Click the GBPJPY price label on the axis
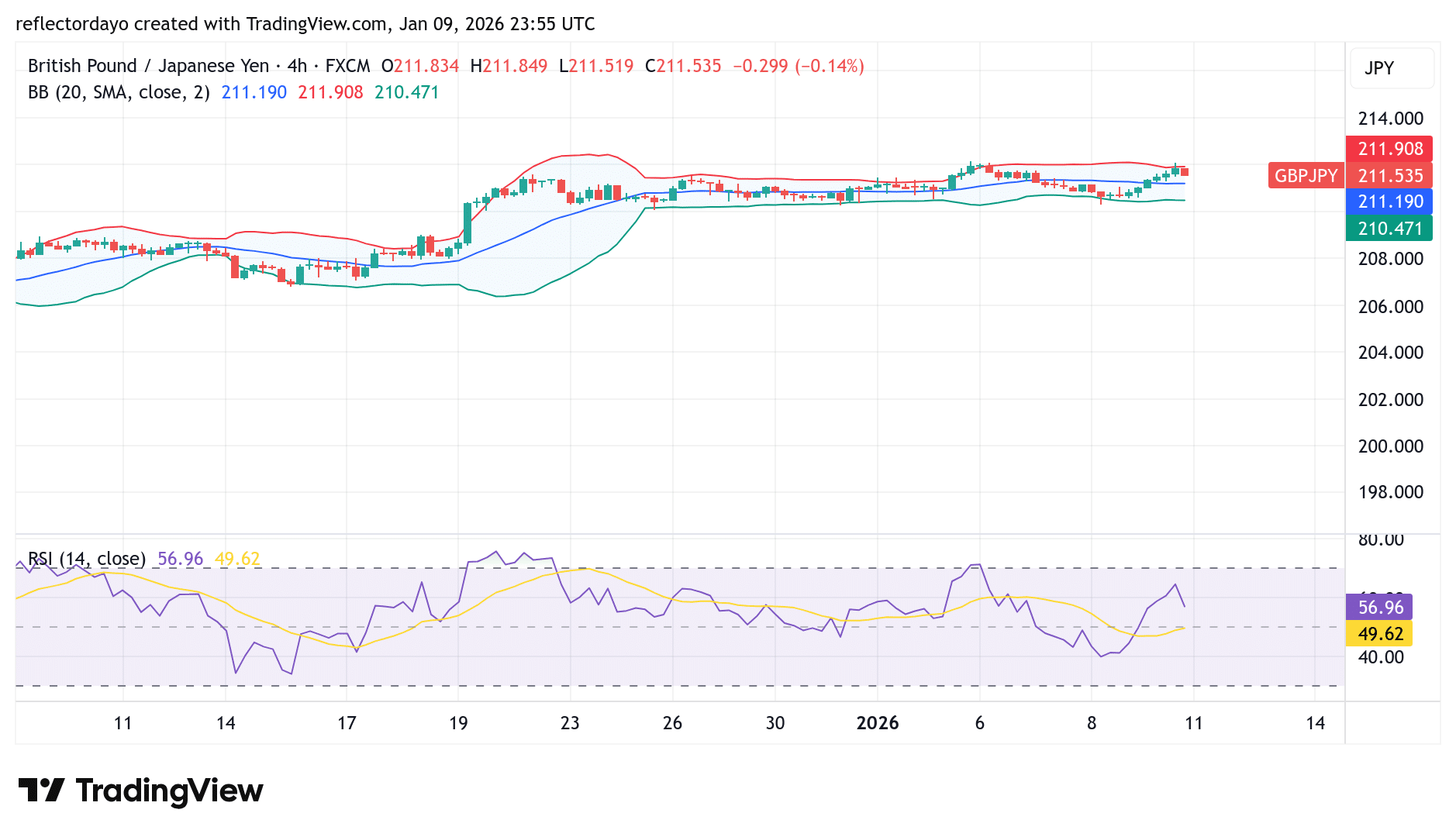The image size is (1456, 837). coord(1305,175)
